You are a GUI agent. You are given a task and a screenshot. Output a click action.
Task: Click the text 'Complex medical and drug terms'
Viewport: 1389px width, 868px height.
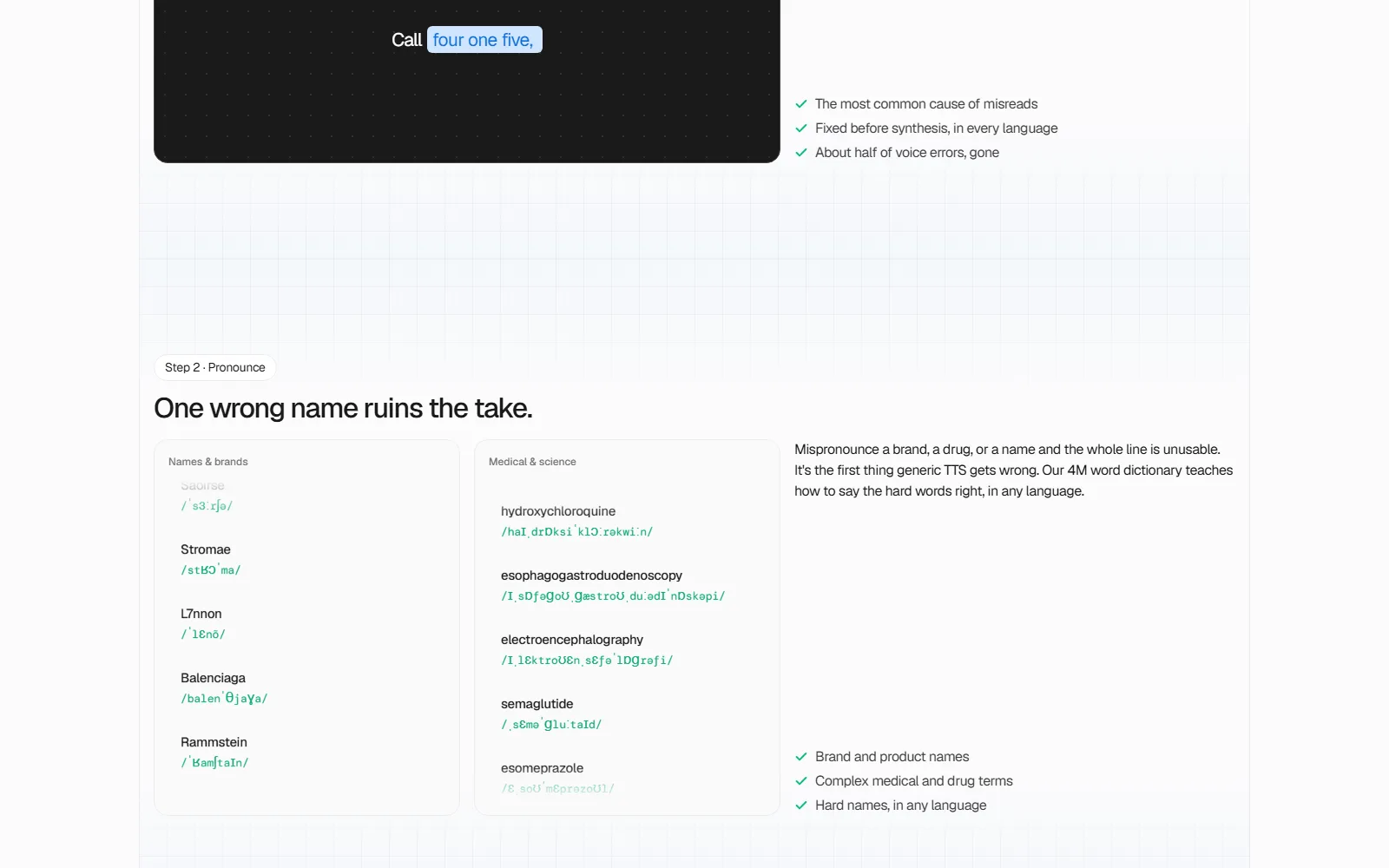(x=914, y=781)
